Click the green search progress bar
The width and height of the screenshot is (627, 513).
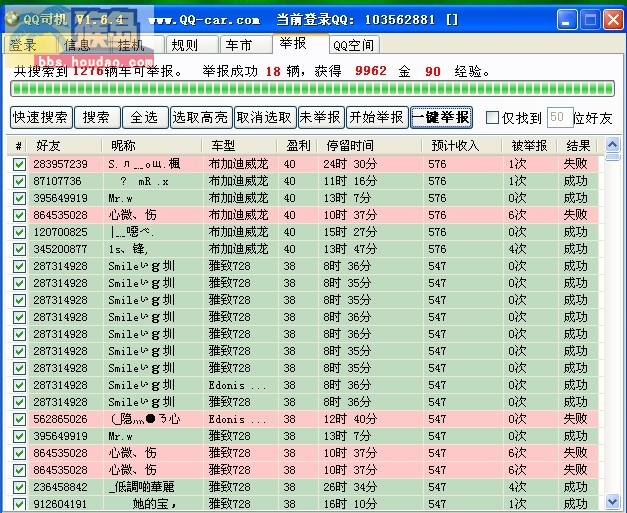pyautogui.click(x=312, y=88)
